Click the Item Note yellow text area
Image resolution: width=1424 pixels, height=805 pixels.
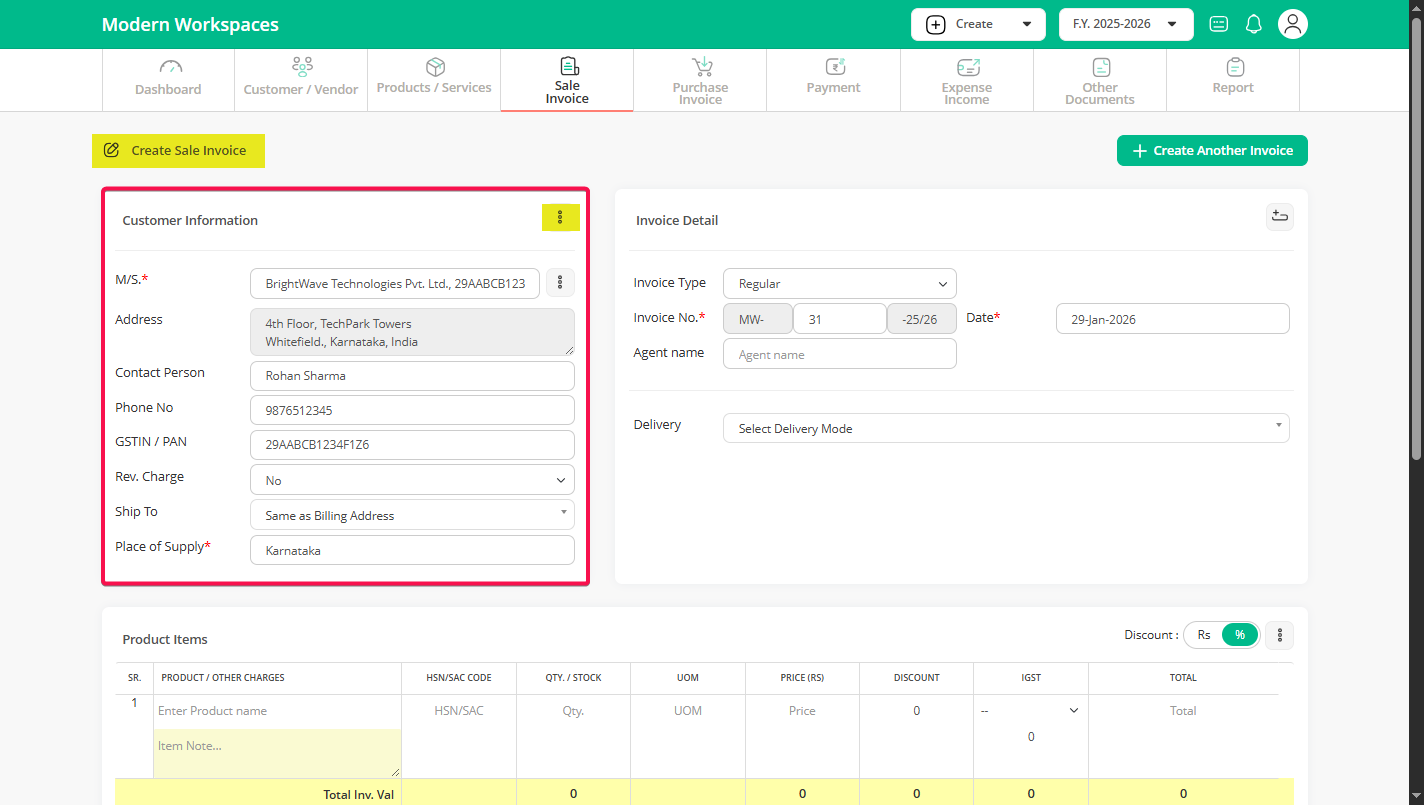(277, 753)
